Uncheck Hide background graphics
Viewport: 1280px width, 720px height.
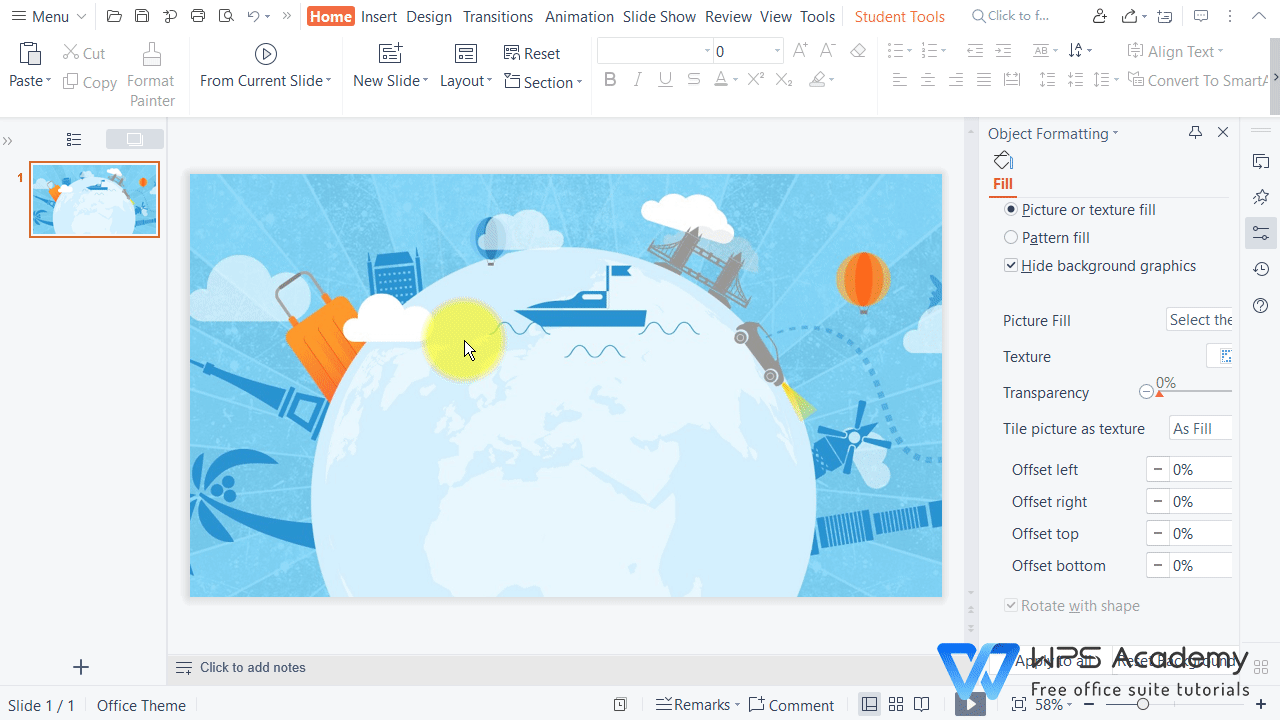click(x=1011, y=265)
